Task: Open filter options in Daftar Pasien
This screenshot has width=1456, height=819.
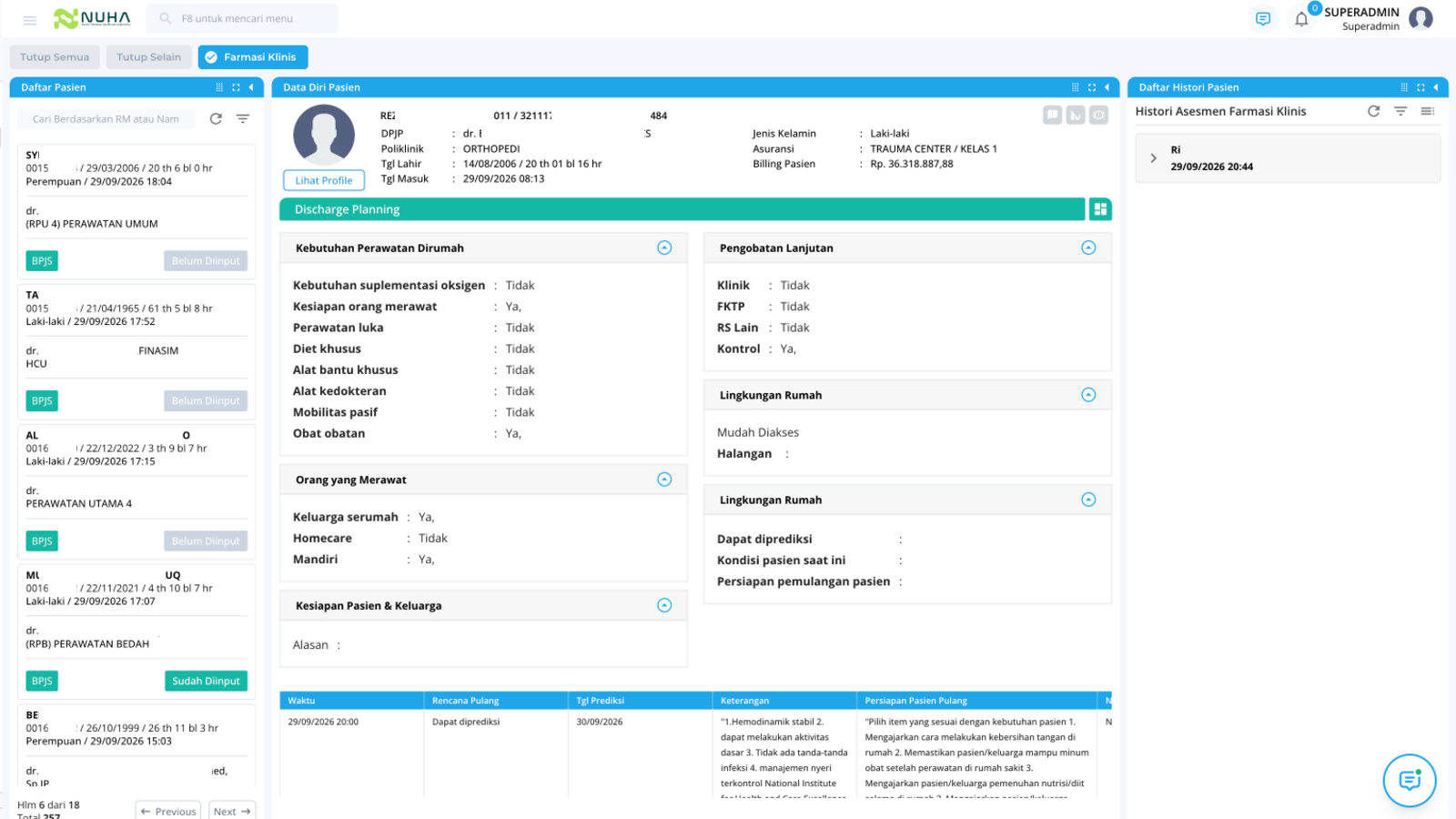Action: click(x=243, y=118)
